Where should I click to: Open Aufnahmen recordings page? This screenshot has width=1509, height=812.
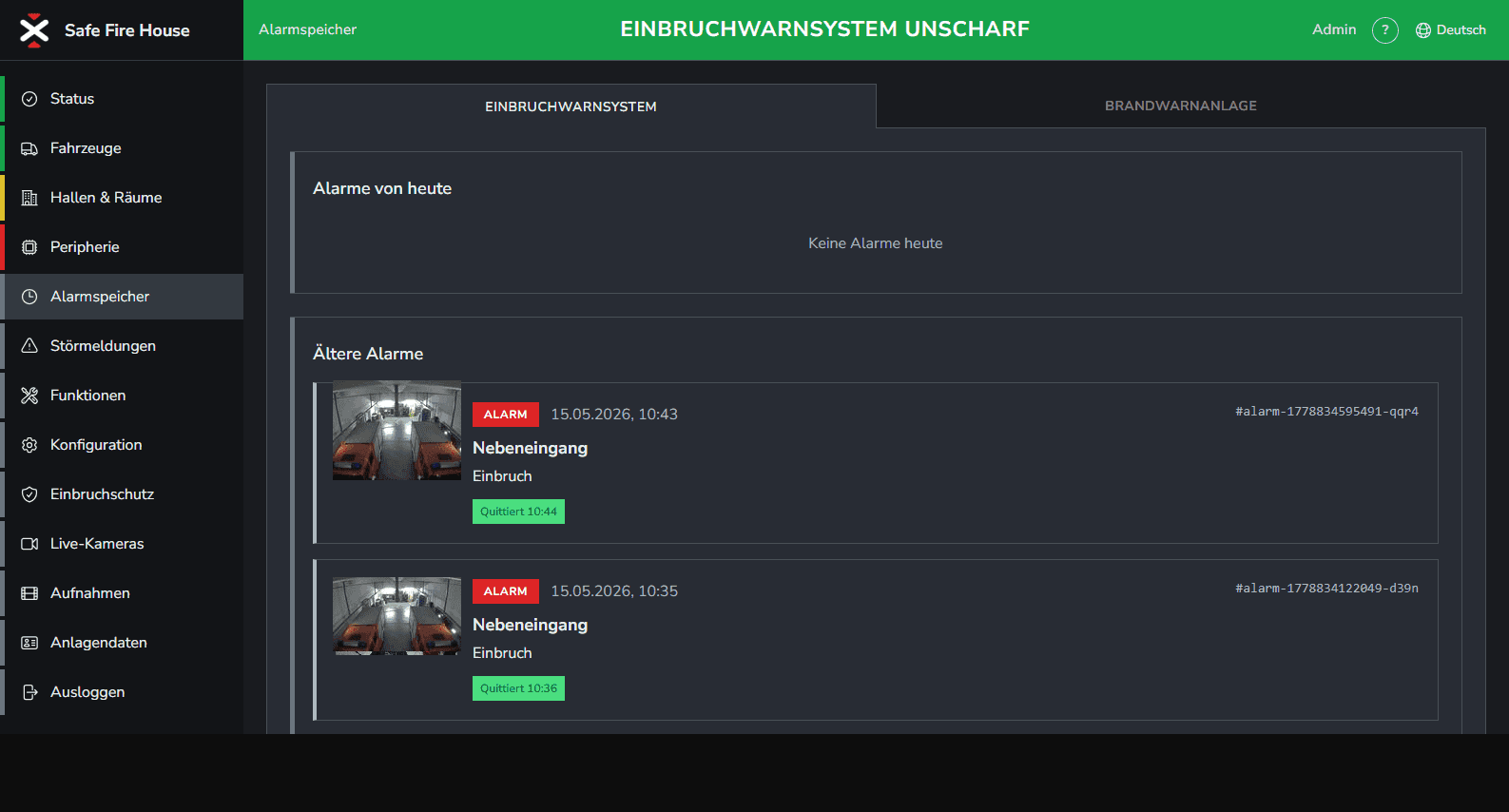[122, 593]
